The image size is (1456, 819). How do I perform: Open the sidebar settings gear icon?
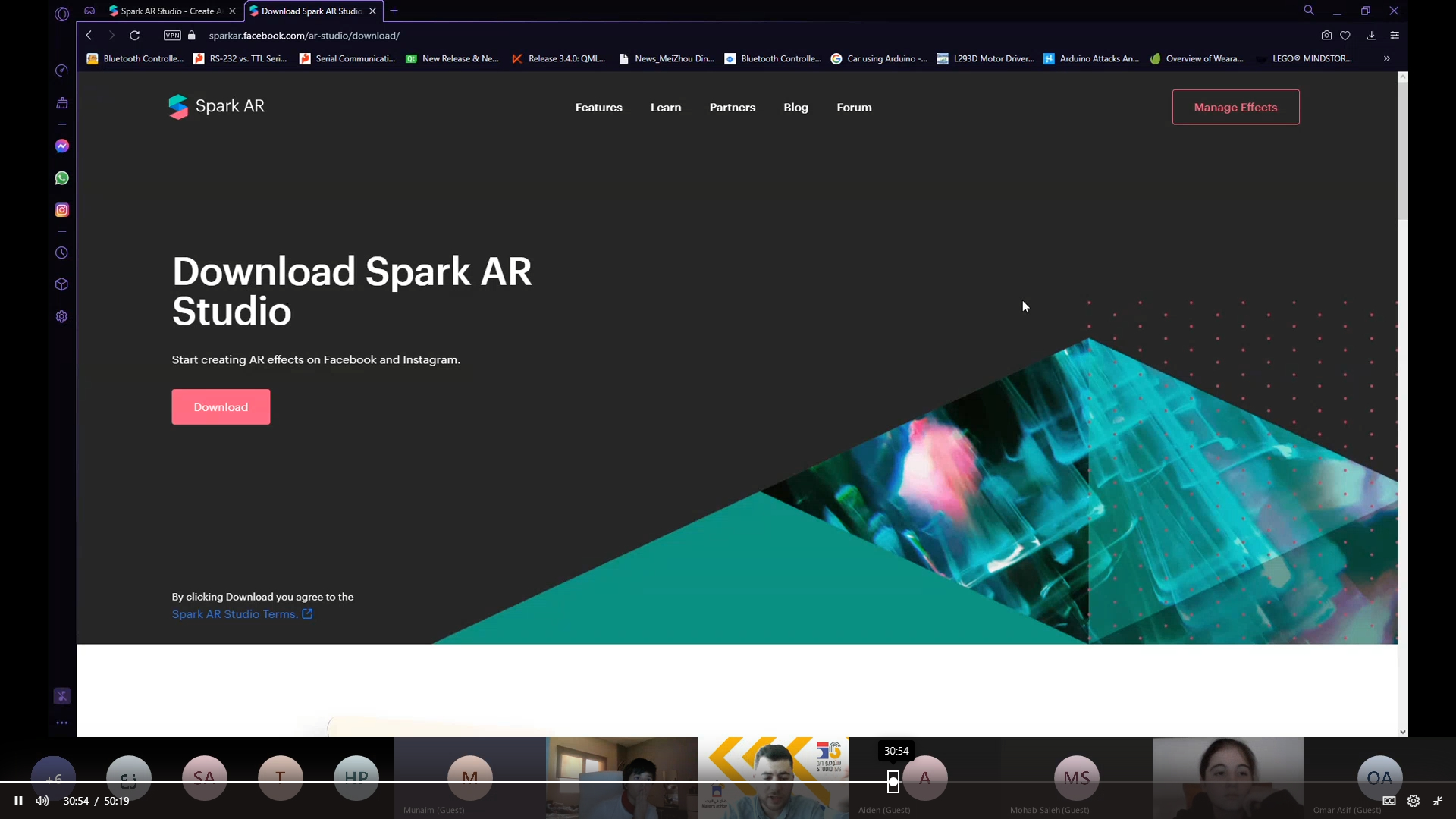[62, 317]
